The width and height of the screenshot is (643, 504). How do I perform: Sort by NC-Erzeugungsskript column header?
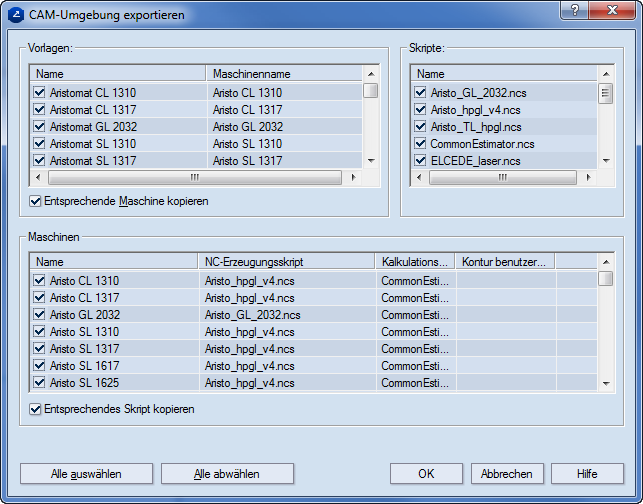[x=287, y=262]
